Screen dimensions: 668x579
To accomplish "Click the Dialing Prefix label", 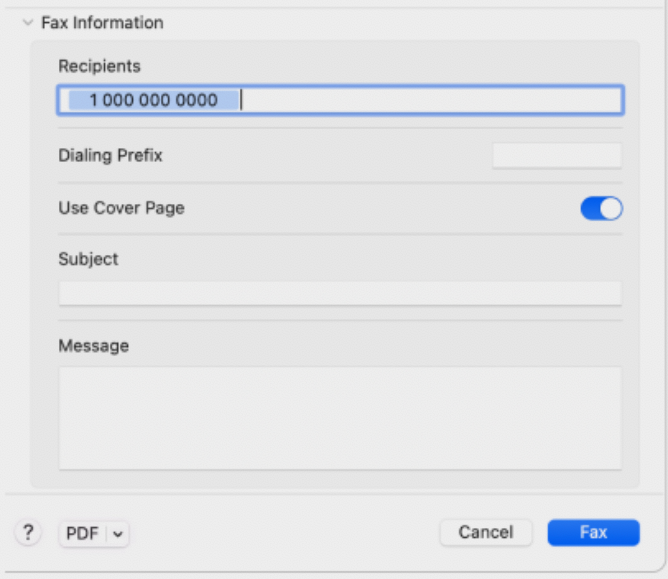I will click(110, 156).
